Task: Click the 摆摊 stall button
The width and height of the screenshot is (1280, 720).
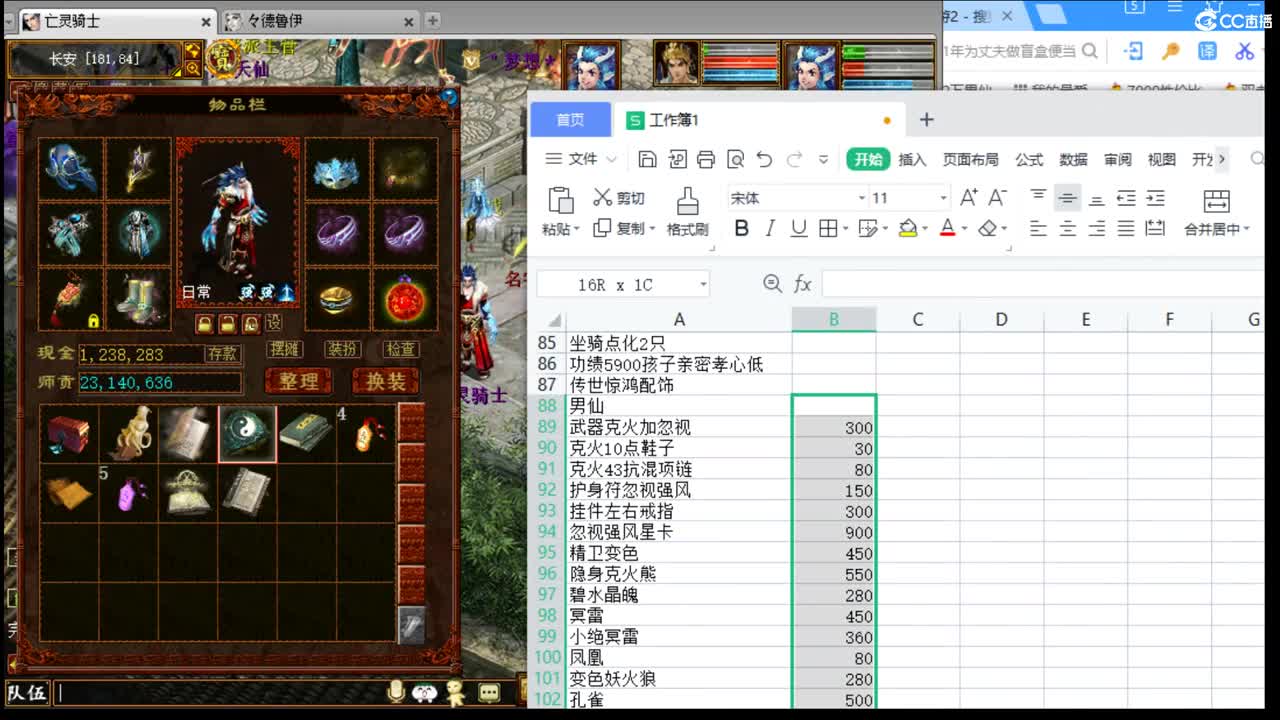Action: (284, 349)
